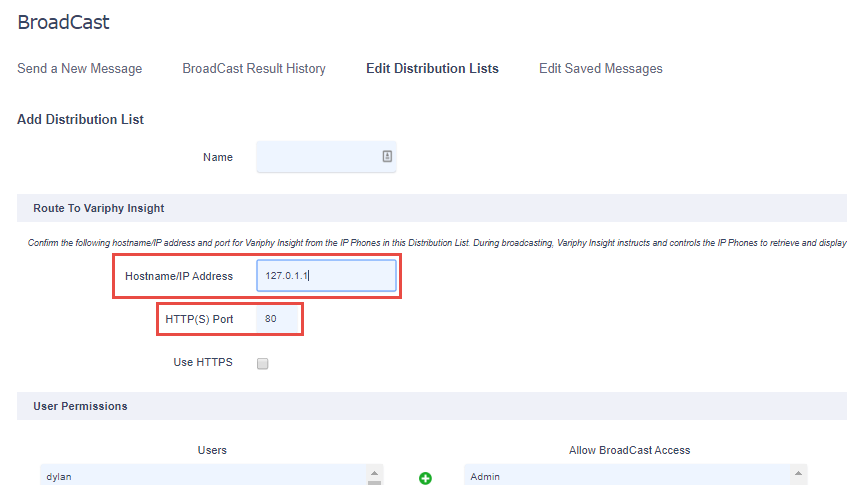Go to the Edit Saved Messages tab
This screenshot has width=847, height=485.
tap(601, 69)
